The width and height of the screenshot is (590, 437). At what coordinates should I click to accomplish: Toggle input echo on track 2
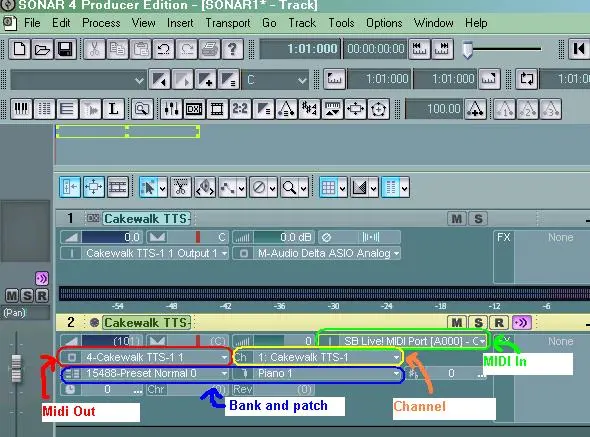point(522,323)
